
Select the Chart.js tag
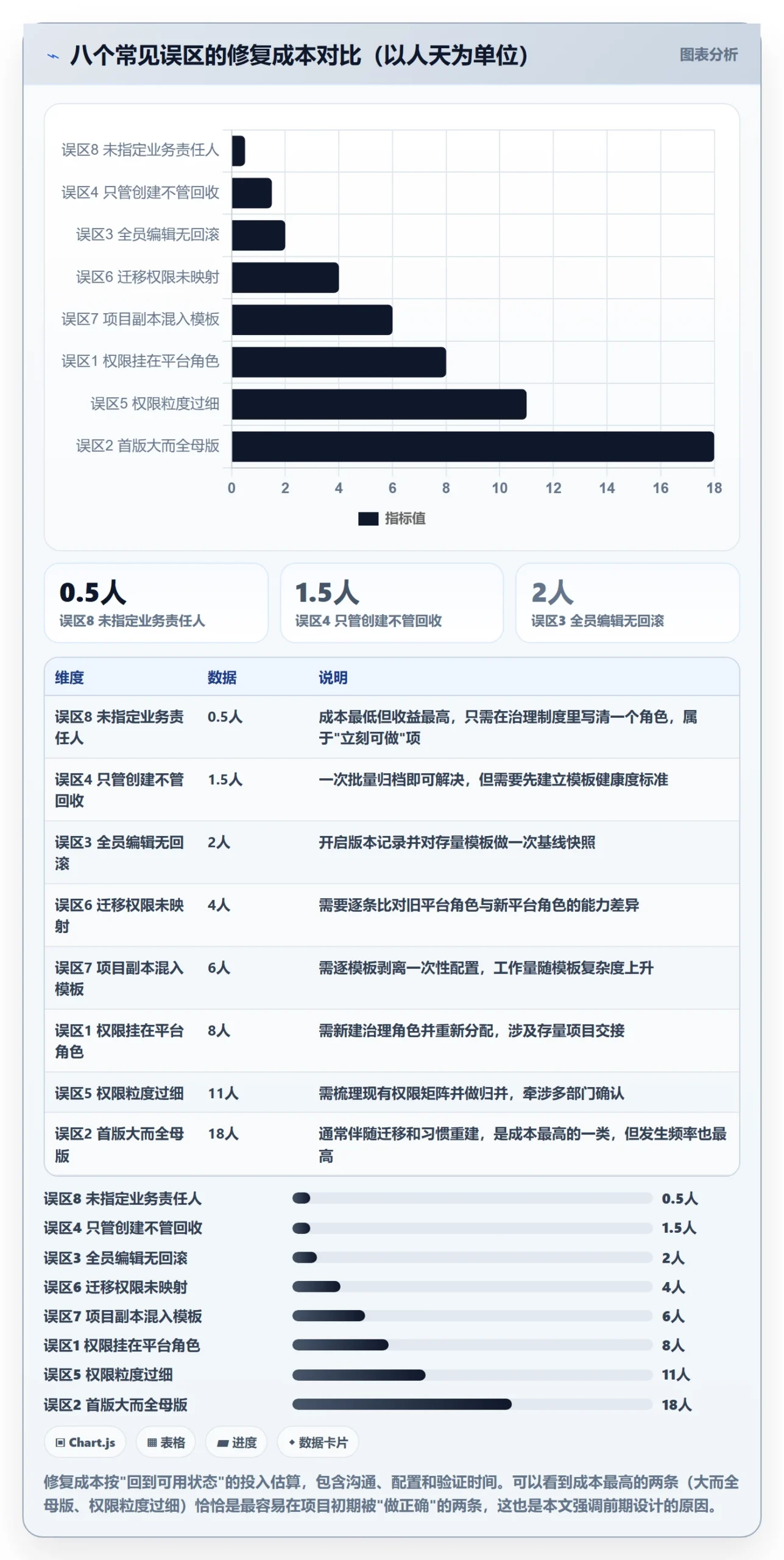85,1442
